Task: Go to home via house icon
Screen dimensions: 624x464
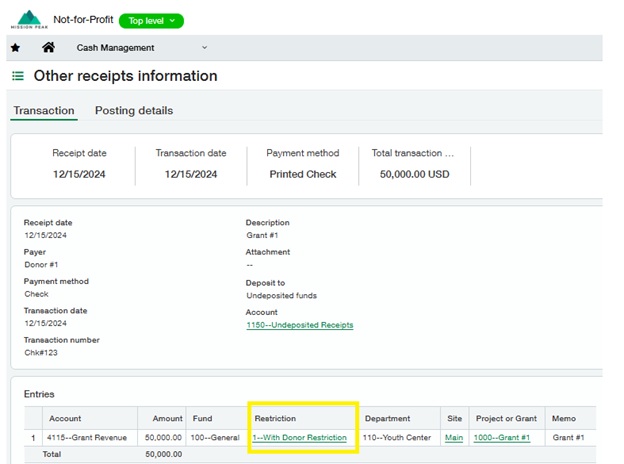Action: tap(48, 47)
